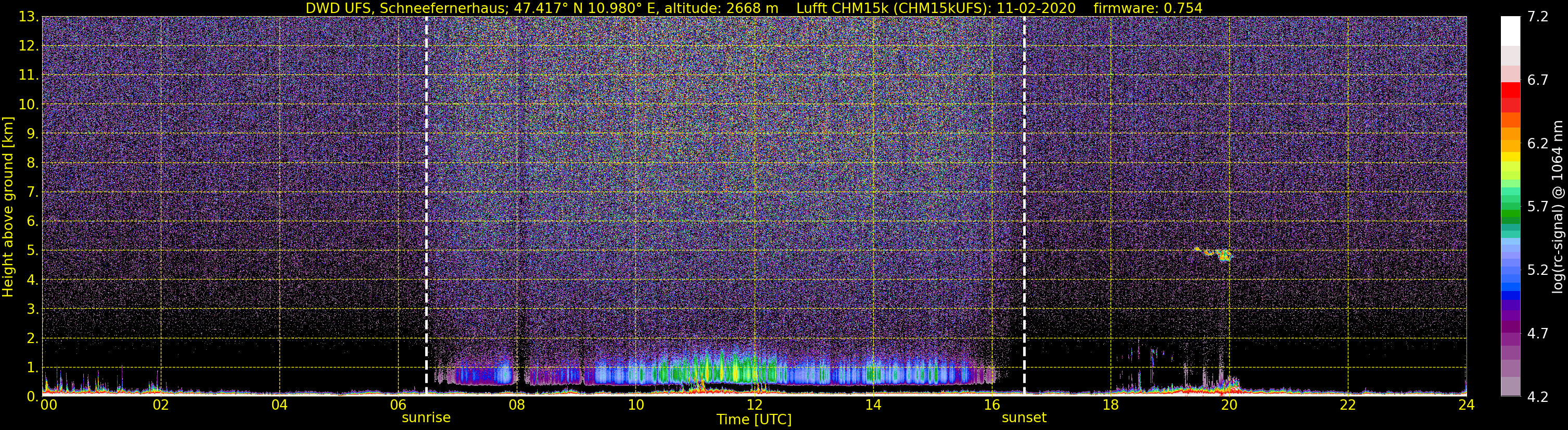Click the 'sunrise' label

(x=426, y=418)
